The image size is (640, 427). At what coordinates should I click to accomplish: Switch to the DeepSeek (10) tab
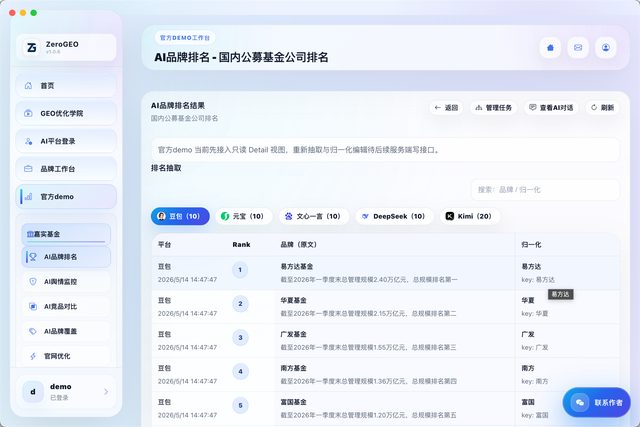point(394,216)
